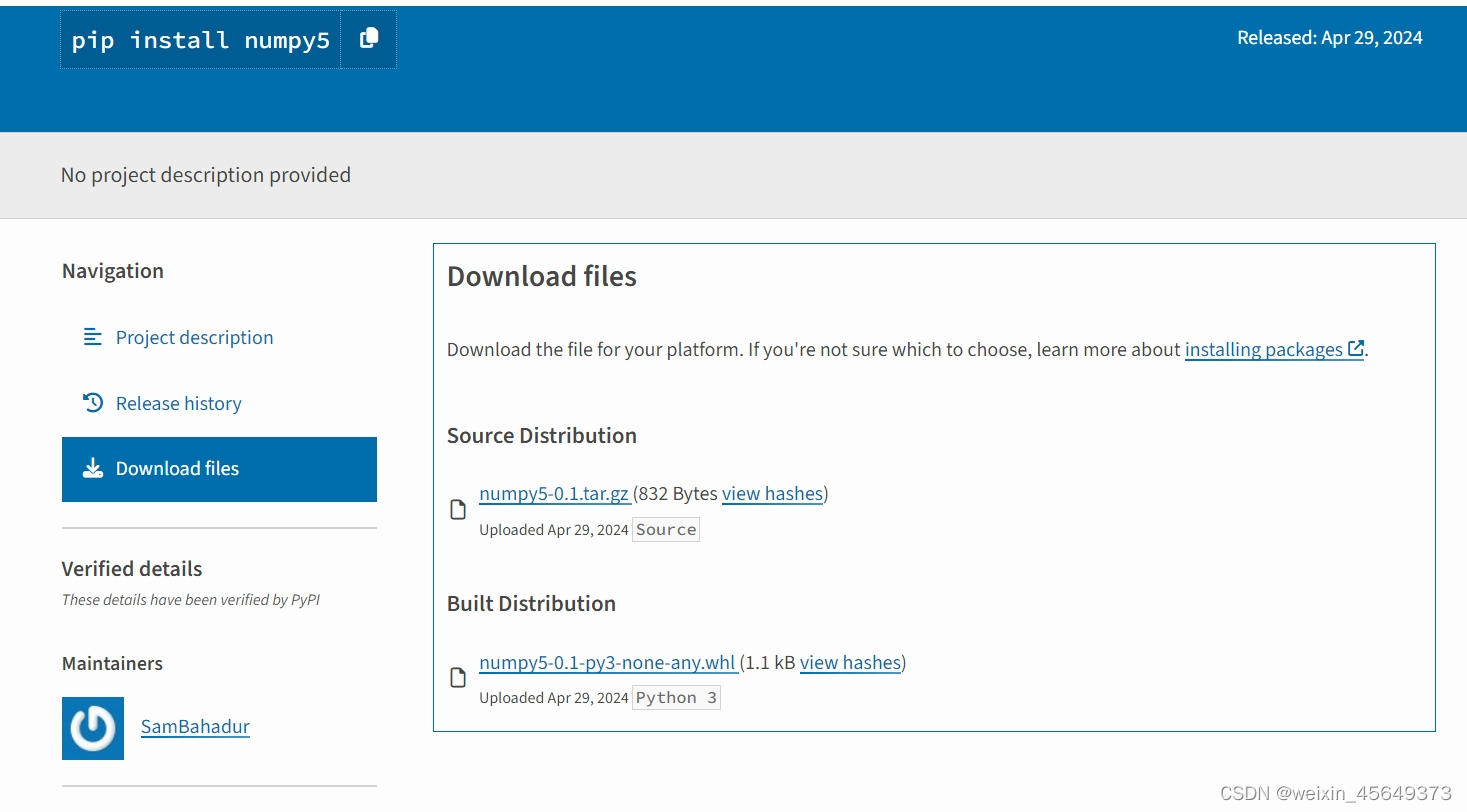Click the Built Distribution heading
This screenshot has width=1467, height=812.
[531, 603]
